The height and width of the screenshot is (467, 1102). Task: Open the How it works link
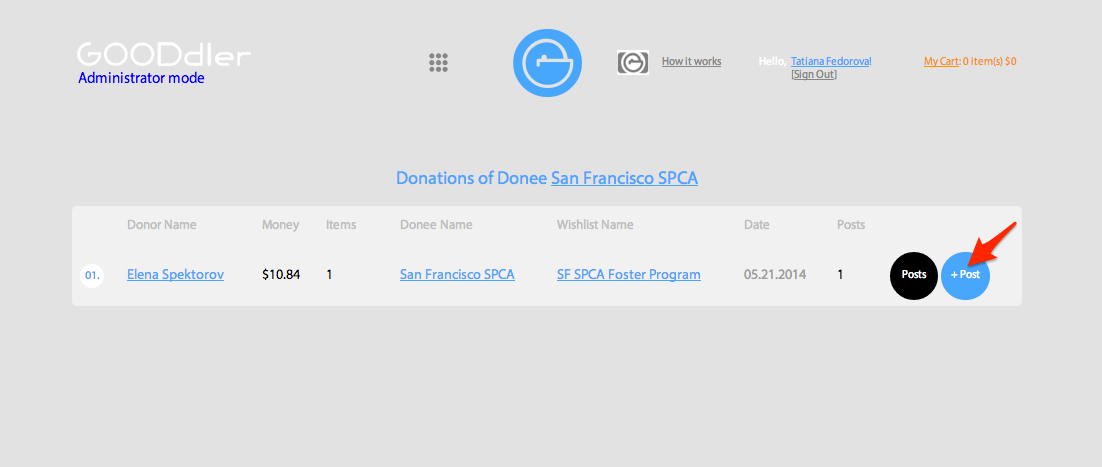(x=692, y=61)
